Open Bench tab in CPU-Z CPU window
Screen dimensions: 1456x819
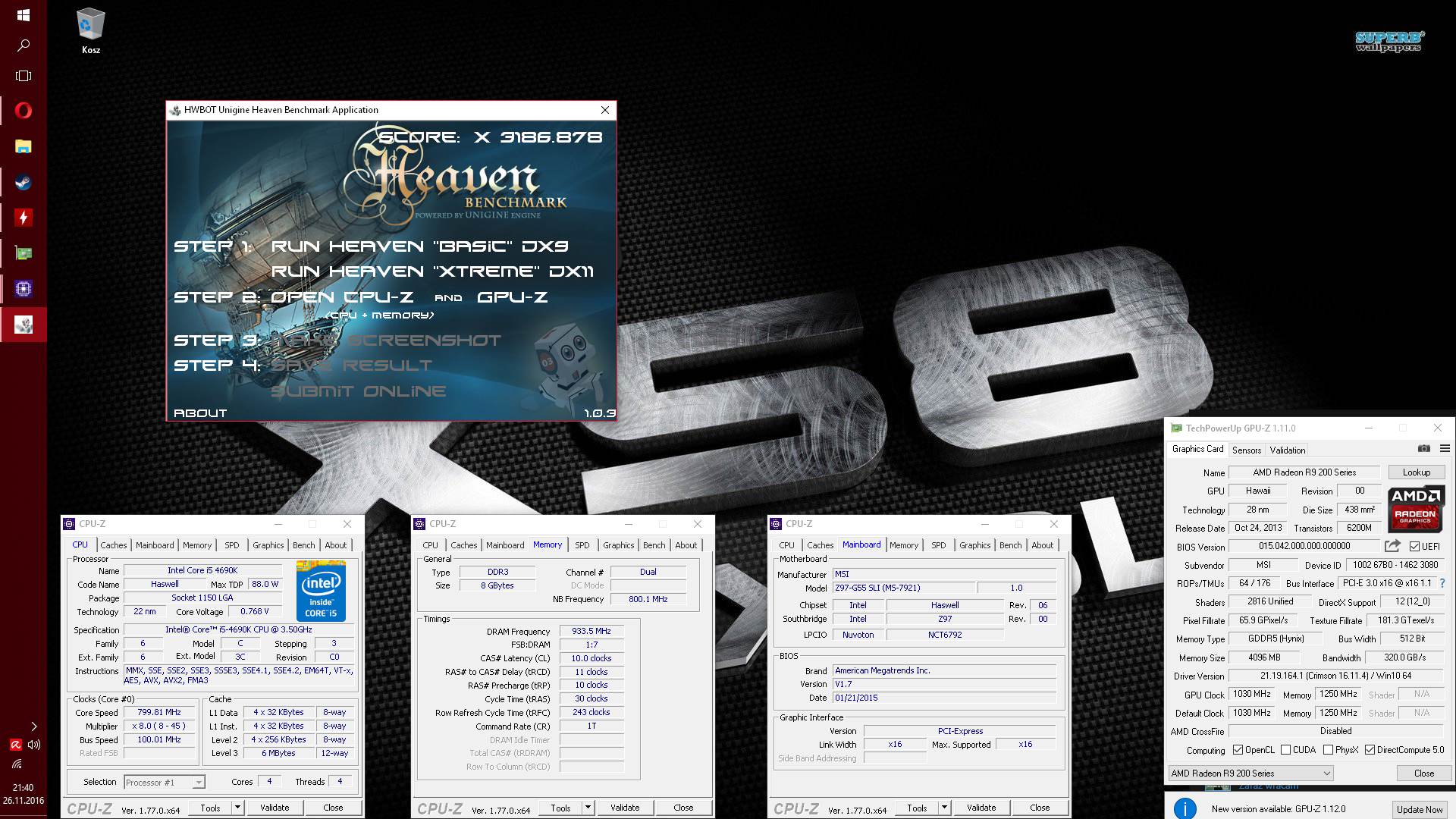(x=304, y=545)
